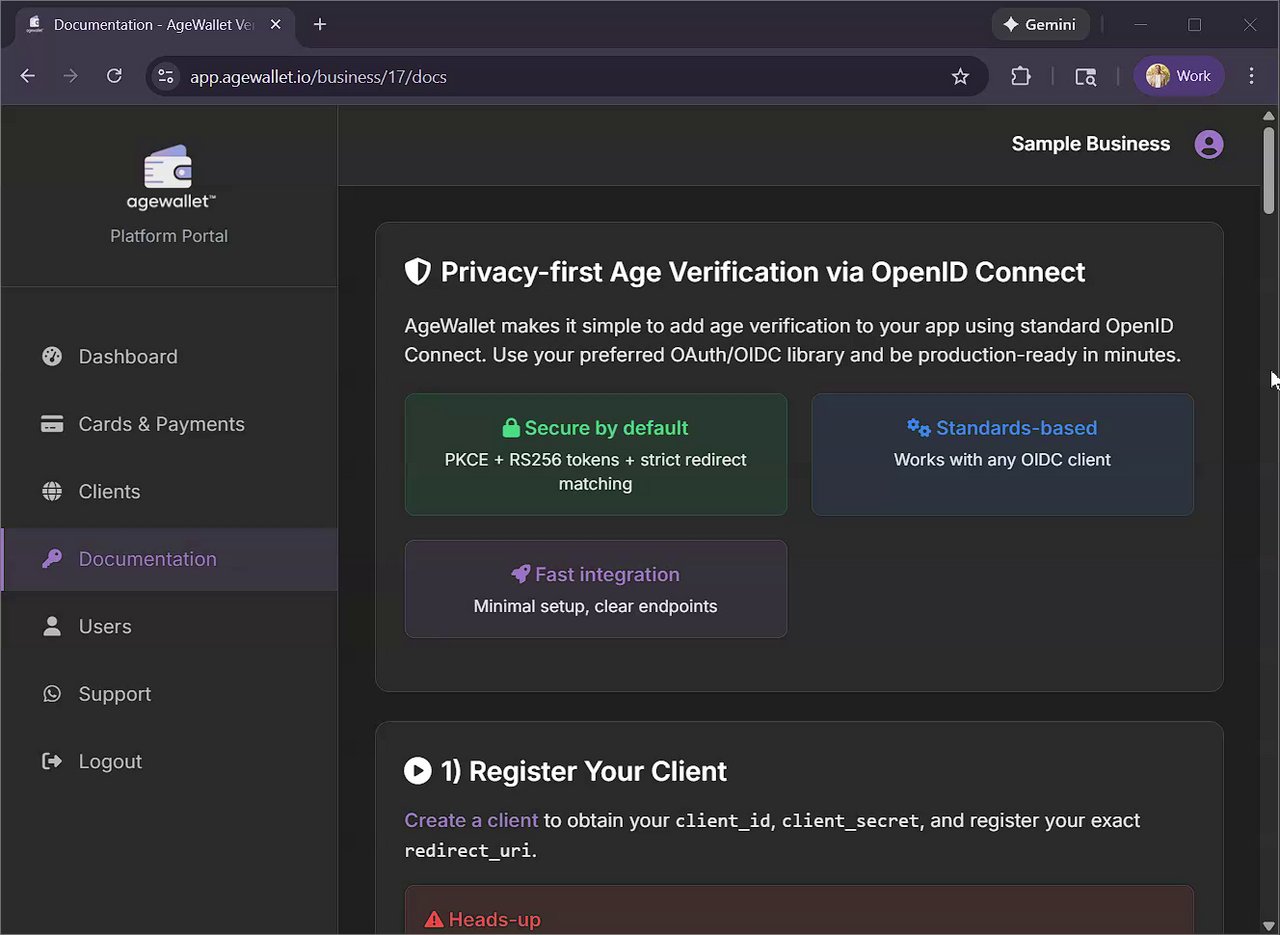Click the Support WhatsApp icon

tap(52, 694)
